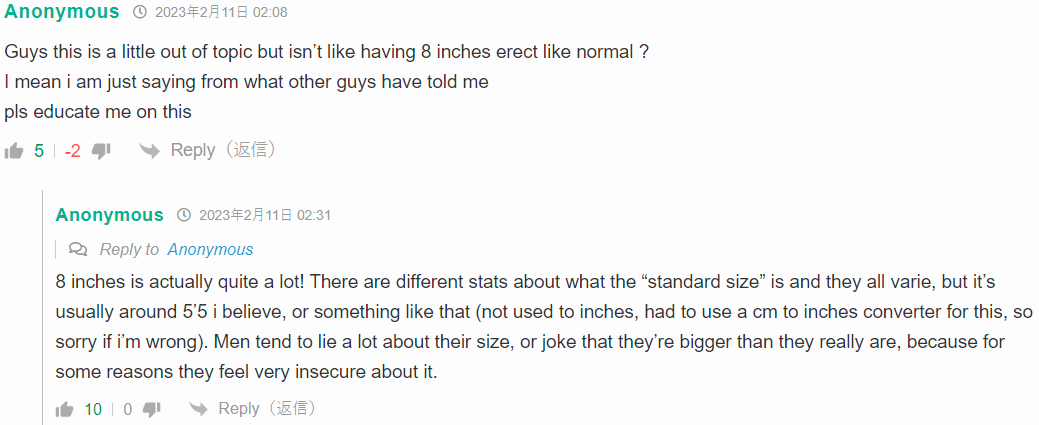Open Reply (返信) link under the top comment

(x=223, y=151)
